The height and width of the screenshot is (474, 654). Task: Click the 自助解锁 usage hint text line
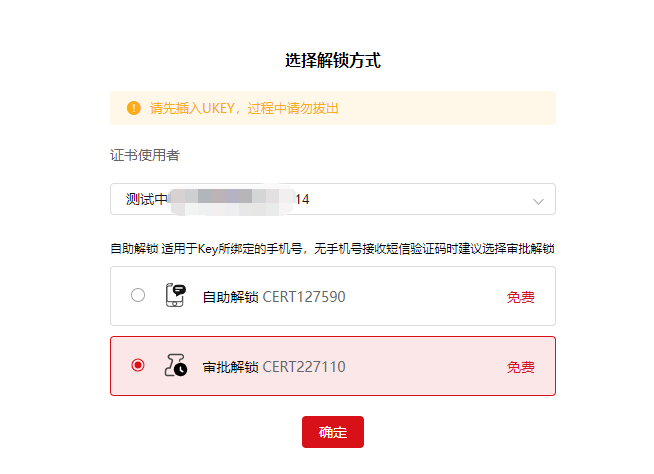[332, 248]
